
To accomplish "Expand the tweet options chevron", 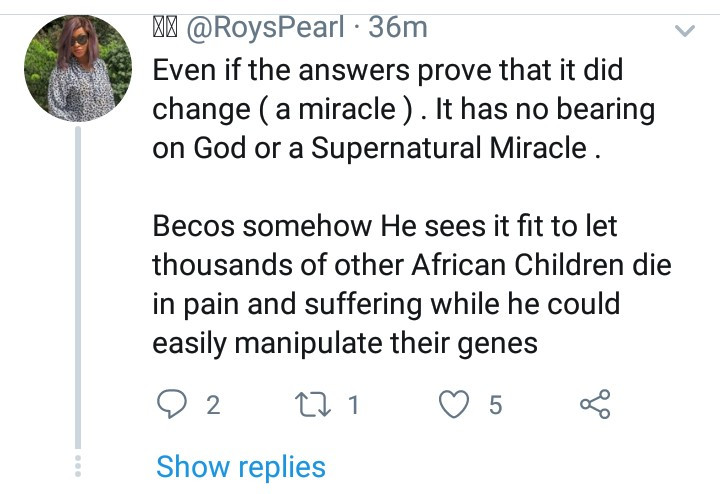I will point(686,32).
